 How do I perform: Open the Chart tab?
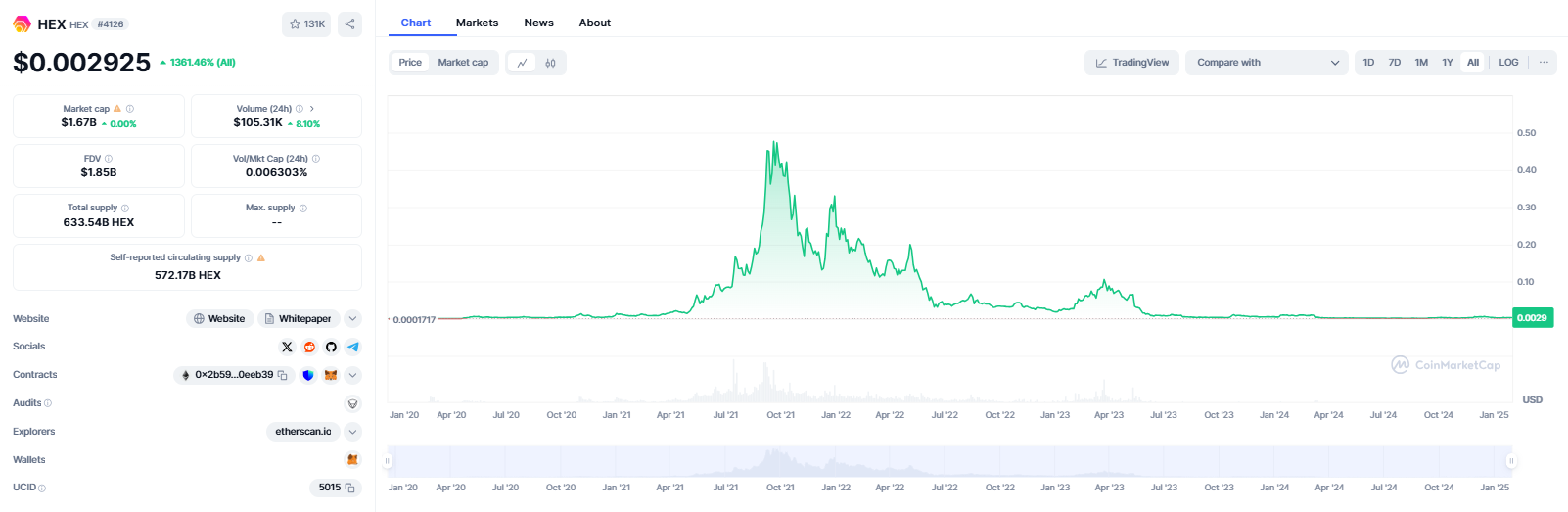(416, 23)
